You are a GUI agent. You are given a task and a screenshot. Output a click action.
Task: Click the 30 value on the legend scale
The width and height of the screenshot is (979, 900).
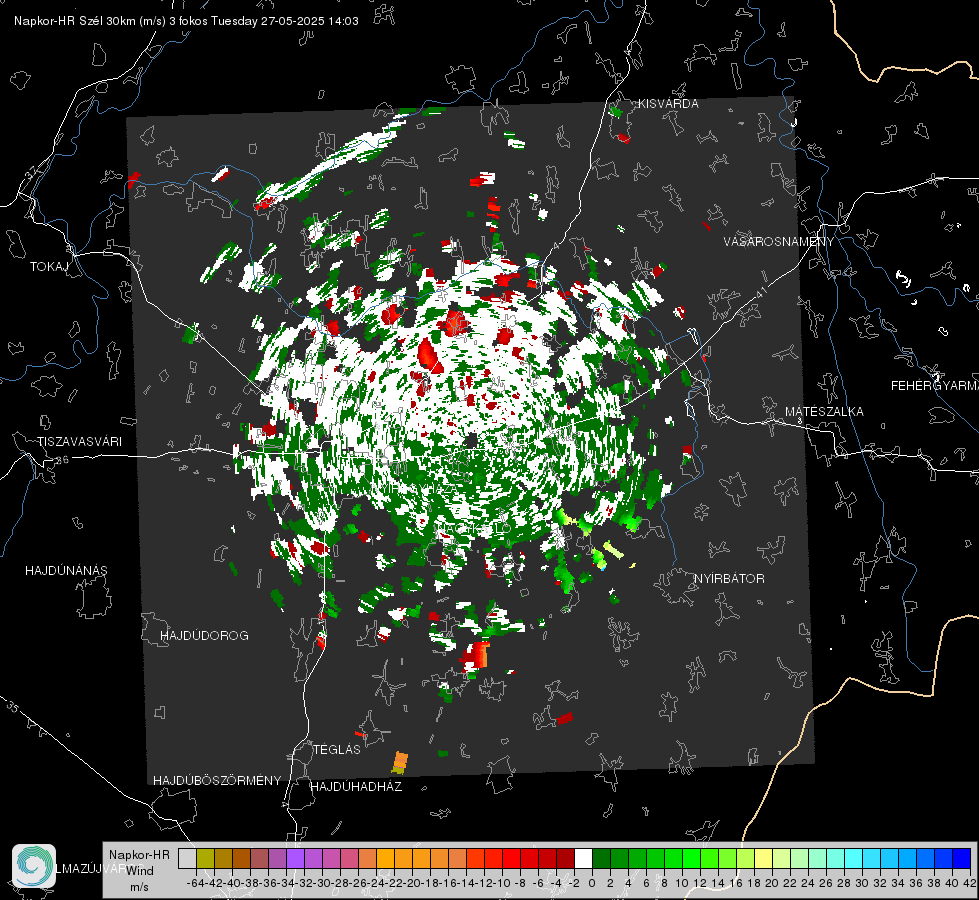coord(862,883)
